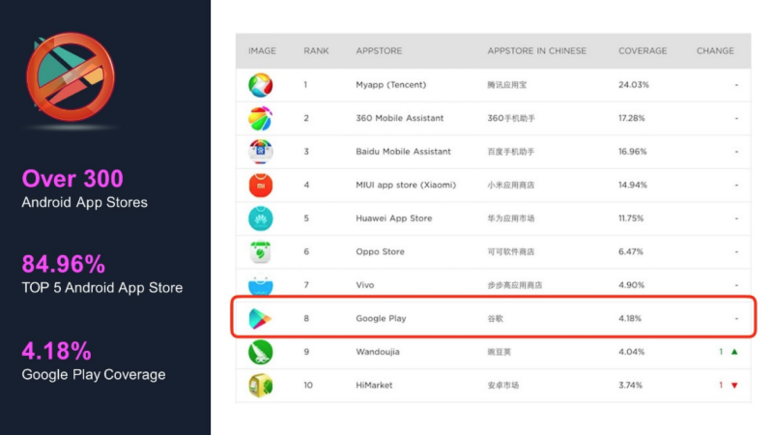Select the Vivo name cell
Image resolution: width=773 pixels, height=435 pixels.
365,285
